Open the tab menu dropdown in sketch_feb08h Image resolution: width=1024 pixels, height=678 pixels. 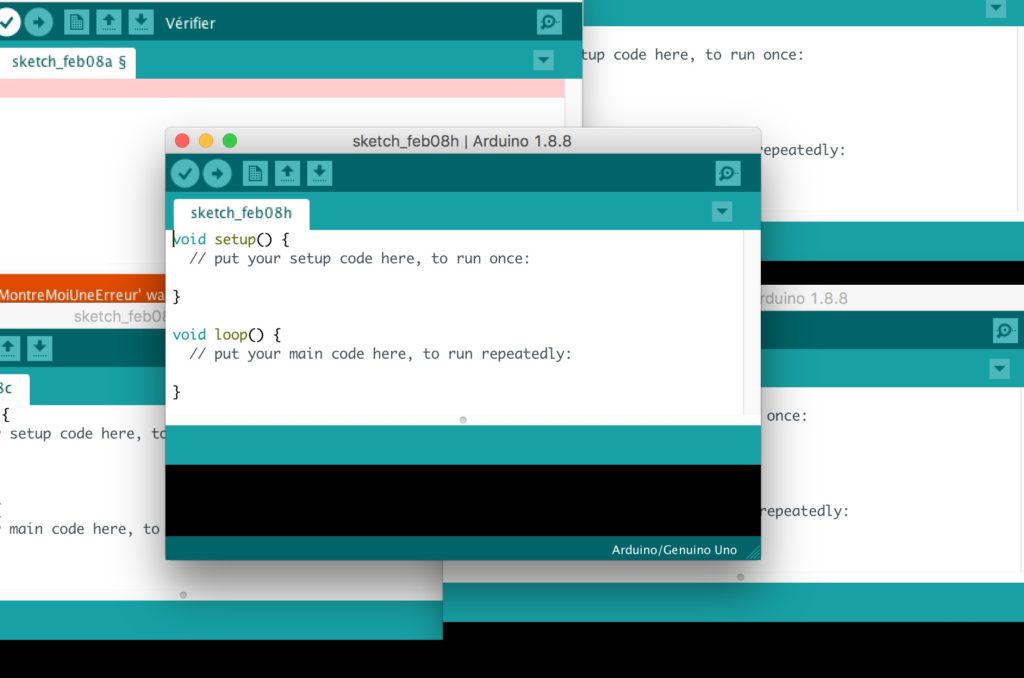721,211
